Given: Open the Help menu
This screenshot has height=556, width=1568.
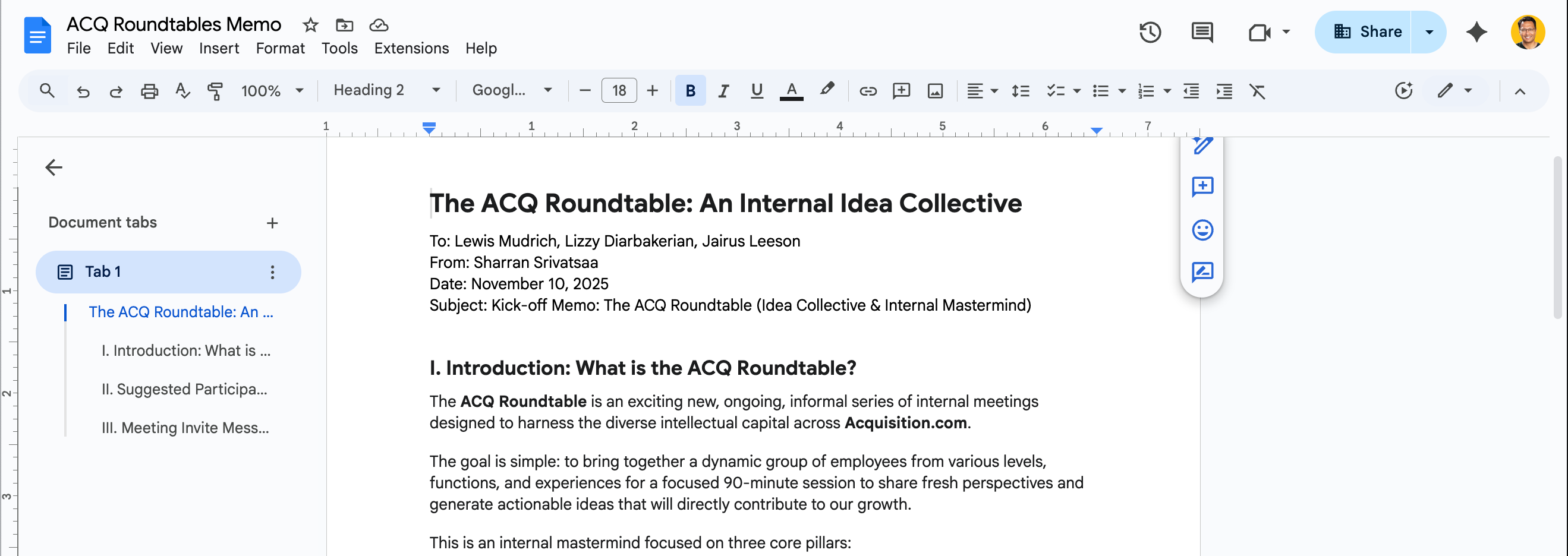Looking at the screenshot, I should tap(481, 48).
